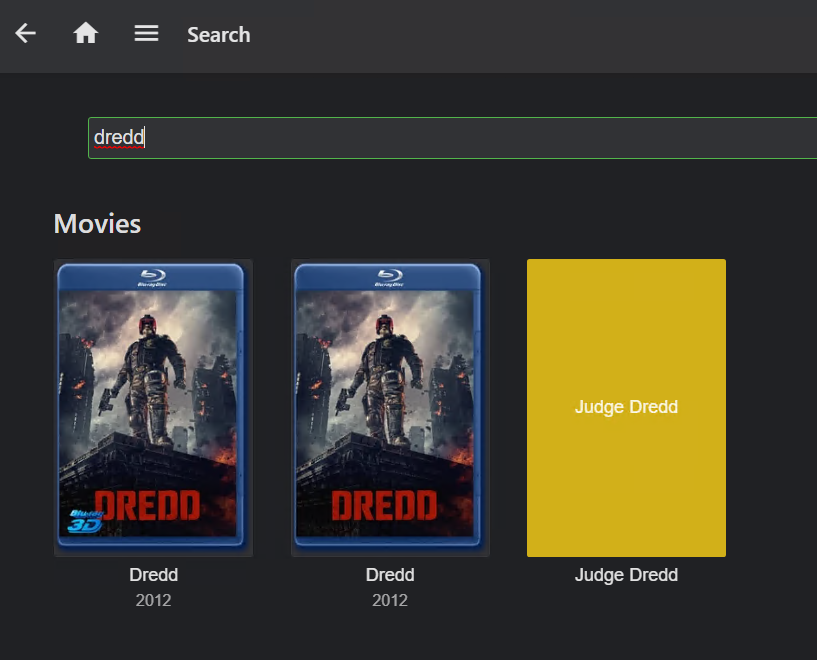Click the 2012 year label under first Dredd
The width and height of the screenshot is (817, 660).
153,600
